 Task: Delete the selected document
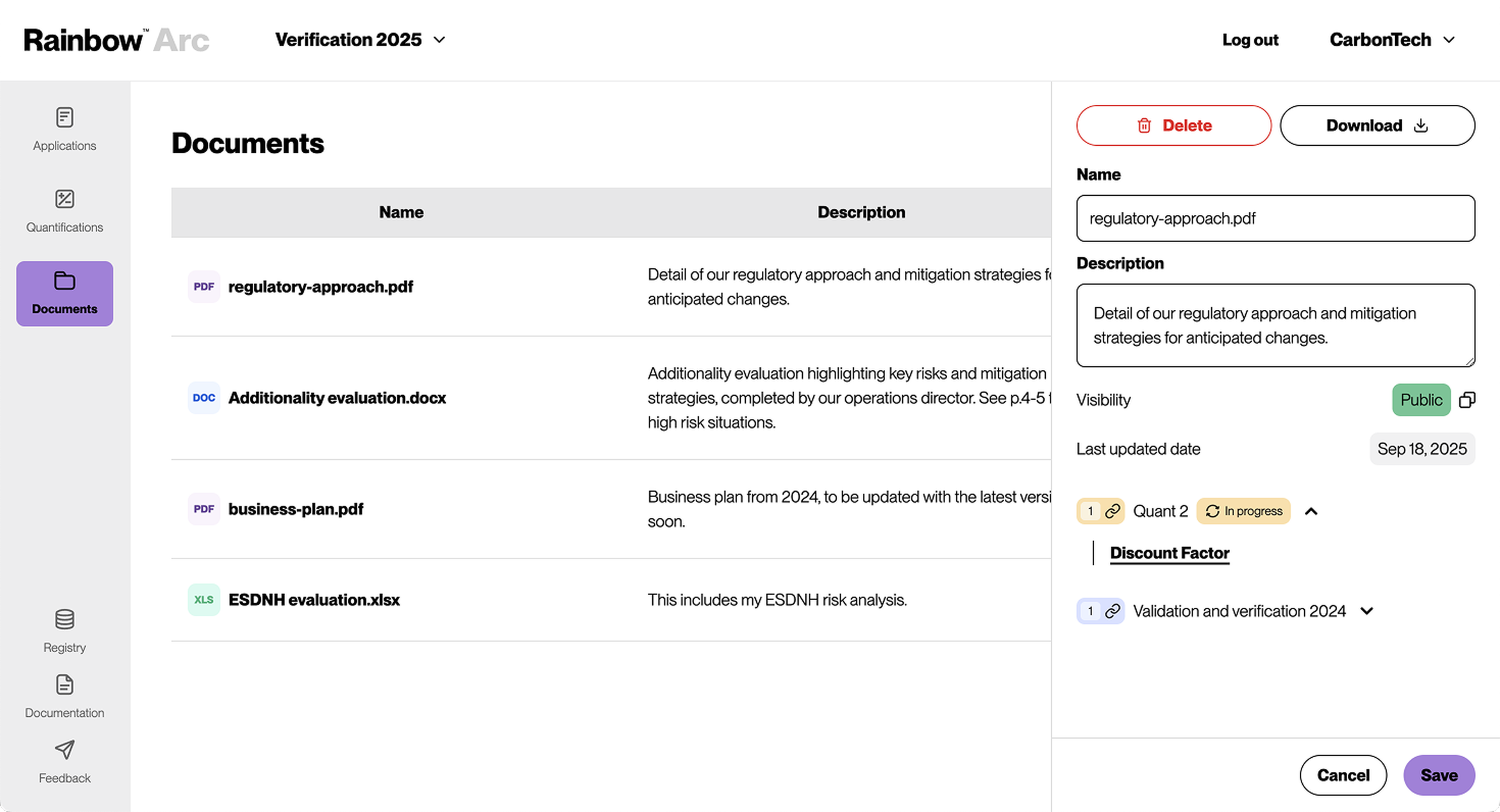pos(1173,125)
